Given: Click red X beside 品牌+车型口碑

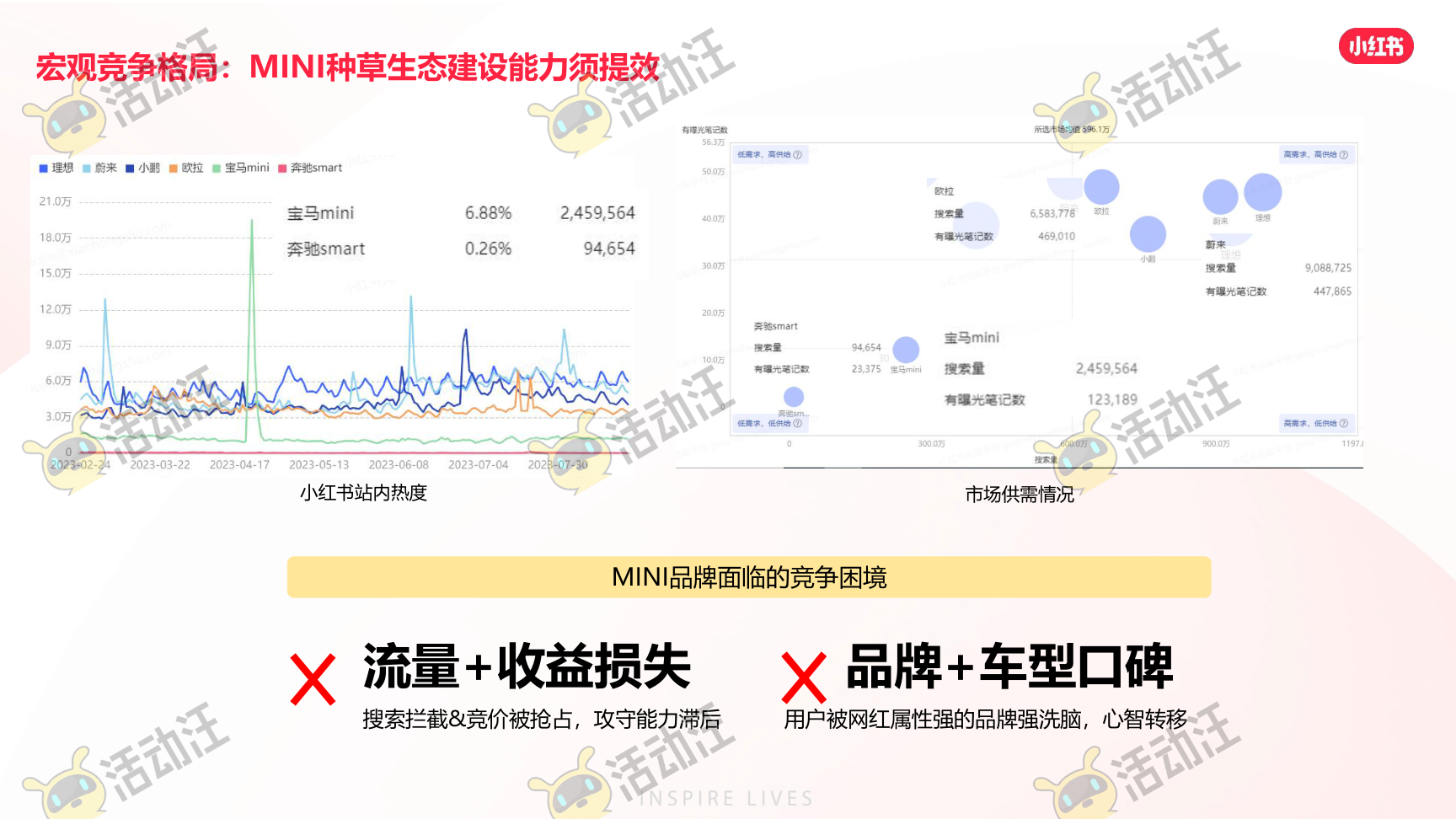Looking at the screenshot, I should click(804, 677).
